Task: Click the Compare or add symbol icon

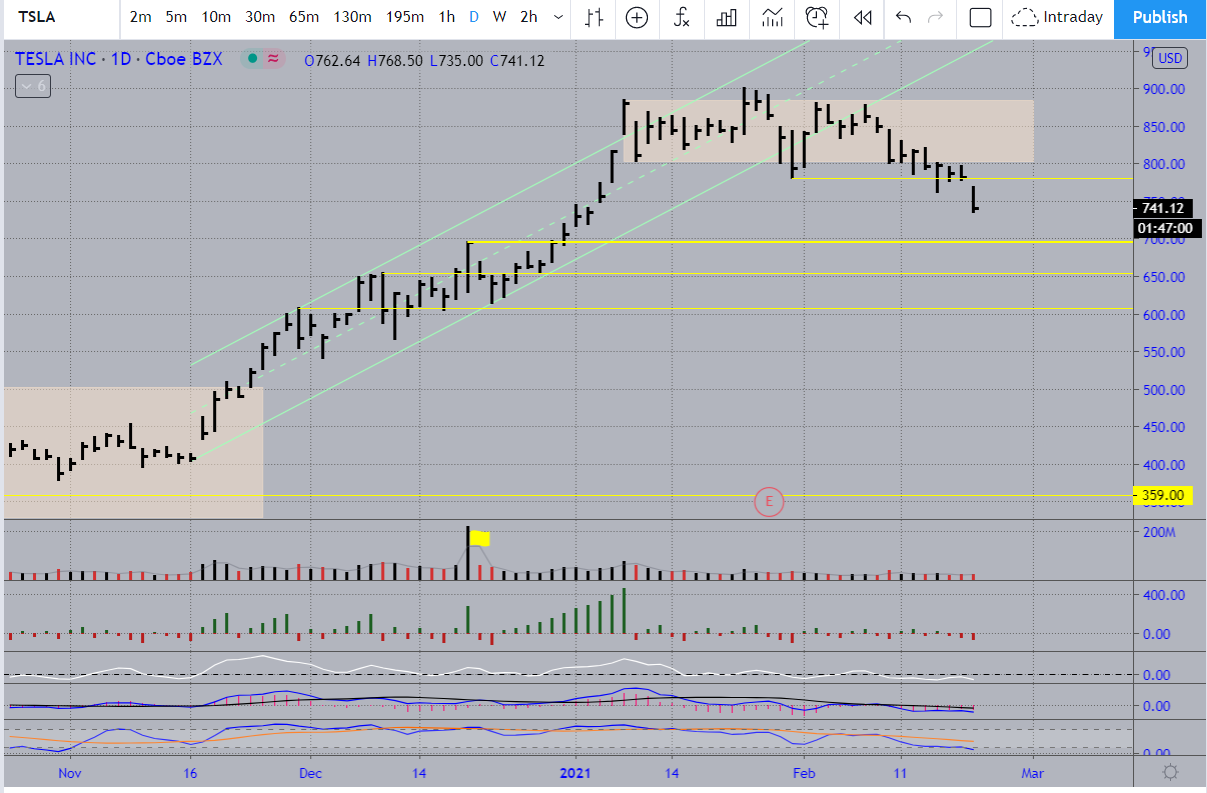Action: coord(637,17)
